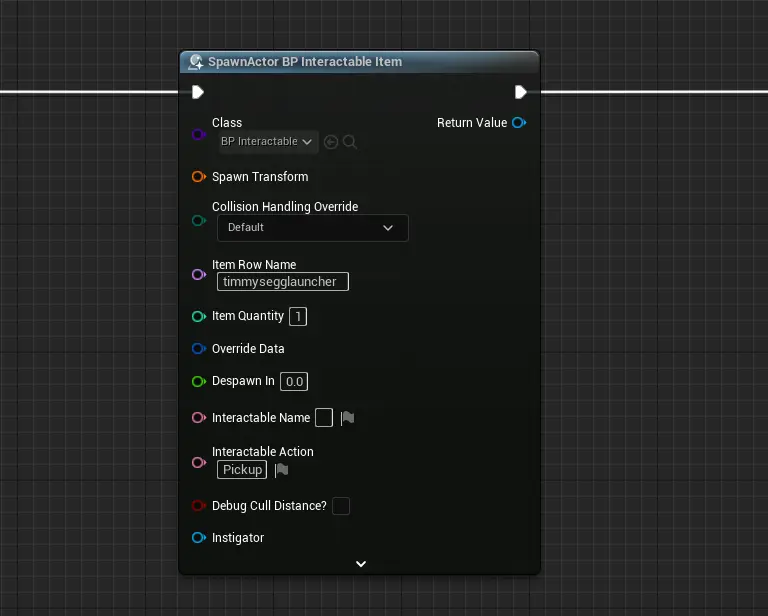Expand advanced pins with bottom chevron

361,564
